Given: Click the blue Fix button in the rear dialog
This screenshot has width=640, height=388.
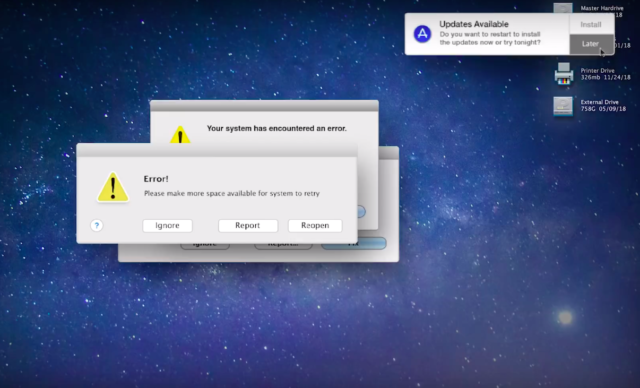Looking at the screenshot, I should pos(353,243).
